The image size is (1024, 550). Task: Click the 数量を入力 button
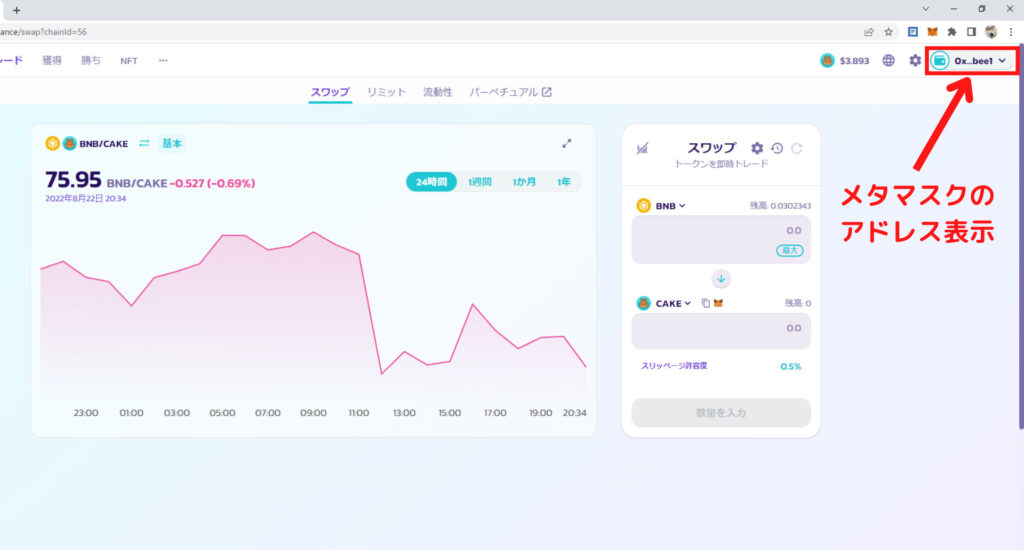[x=721, y=413]
